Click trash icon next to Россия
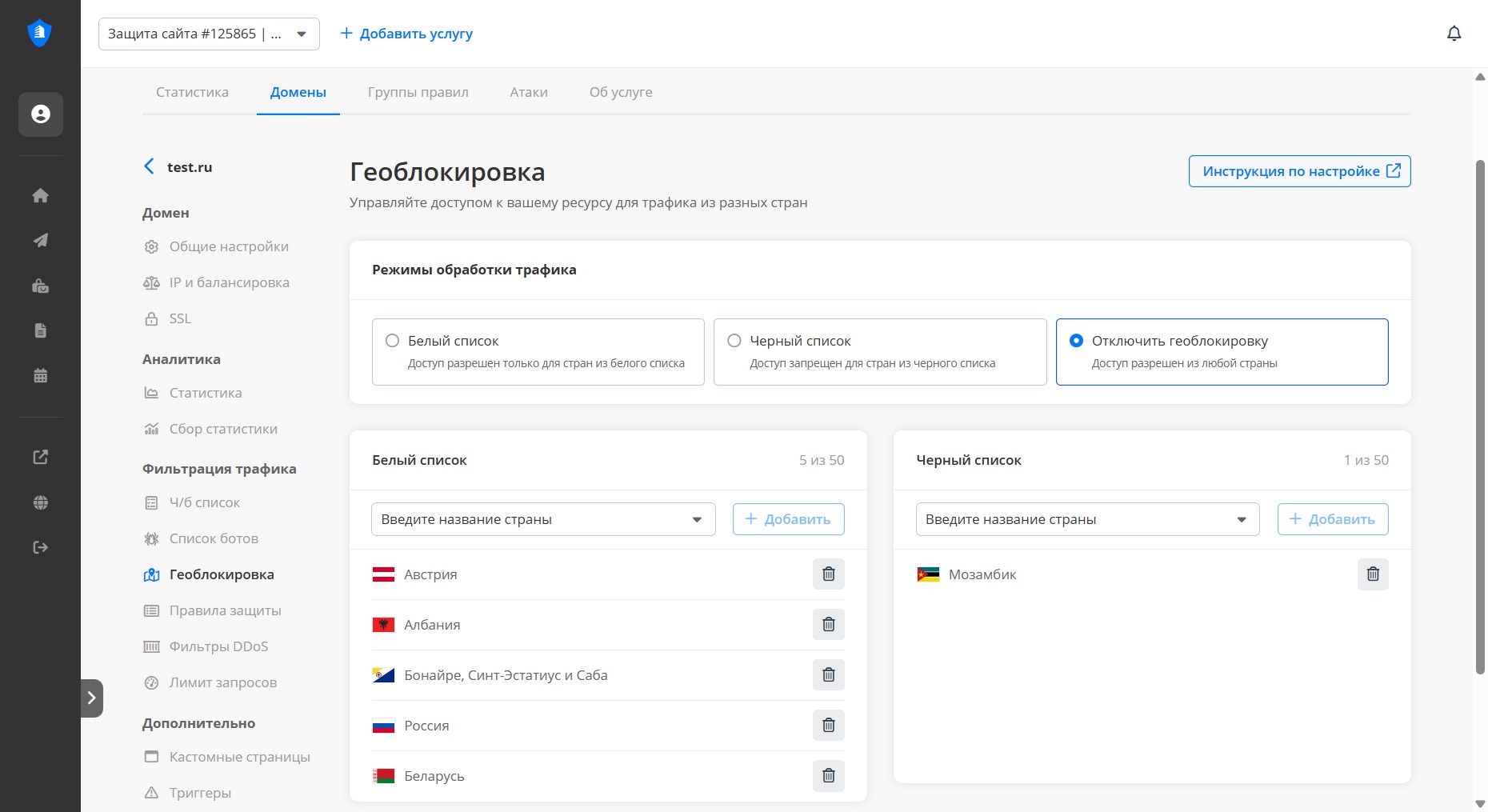Image resolution: width=1488 pixels, height=812 pixels. coord(828,725)
